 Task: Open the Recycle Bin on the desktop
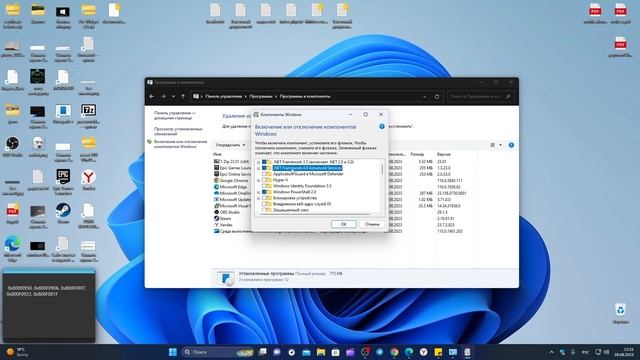620,313
